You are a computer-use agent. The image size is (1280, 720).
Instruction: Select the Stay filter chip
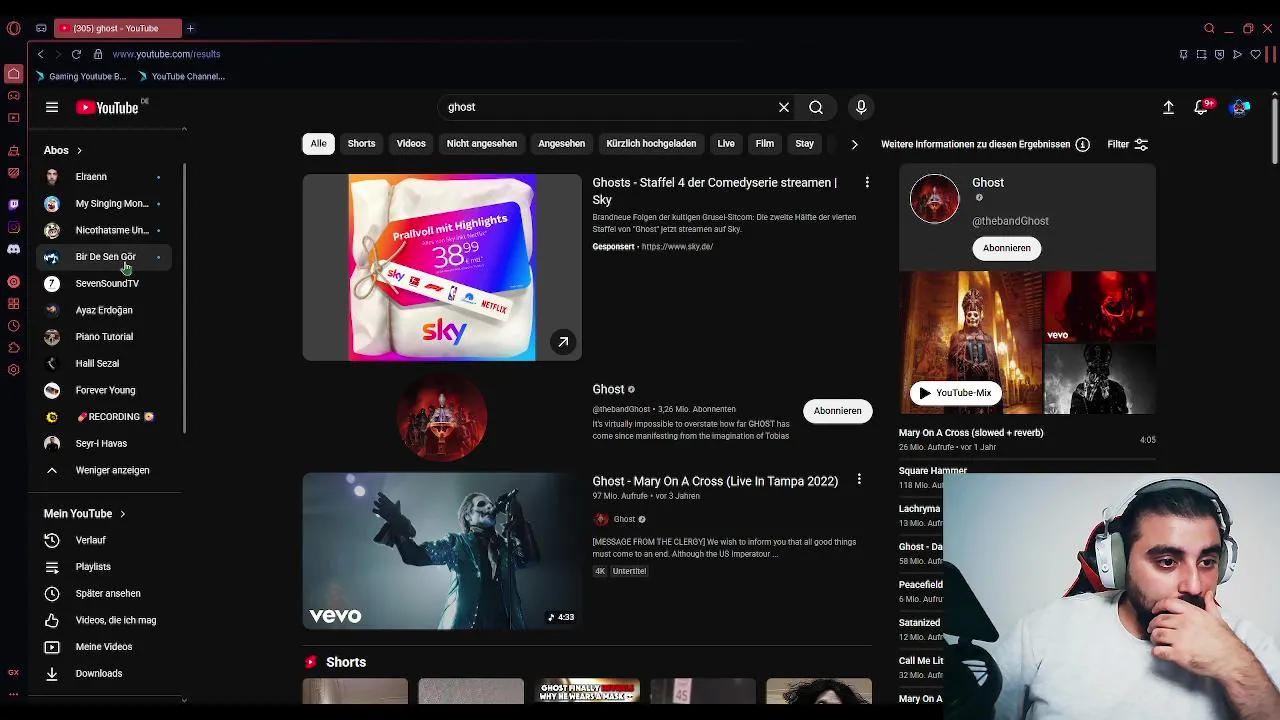click(804, 144)
